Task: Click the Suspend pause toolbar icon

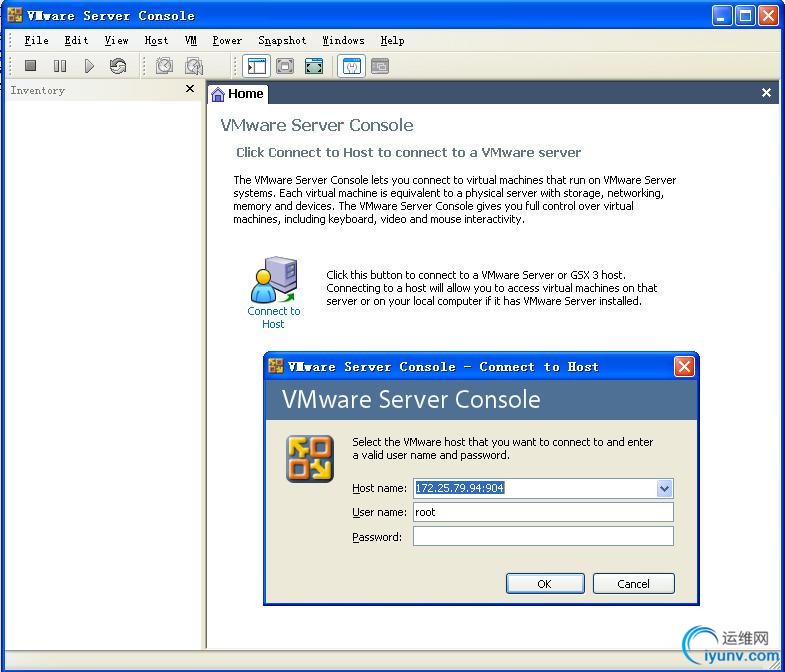Action: [60, 66]
